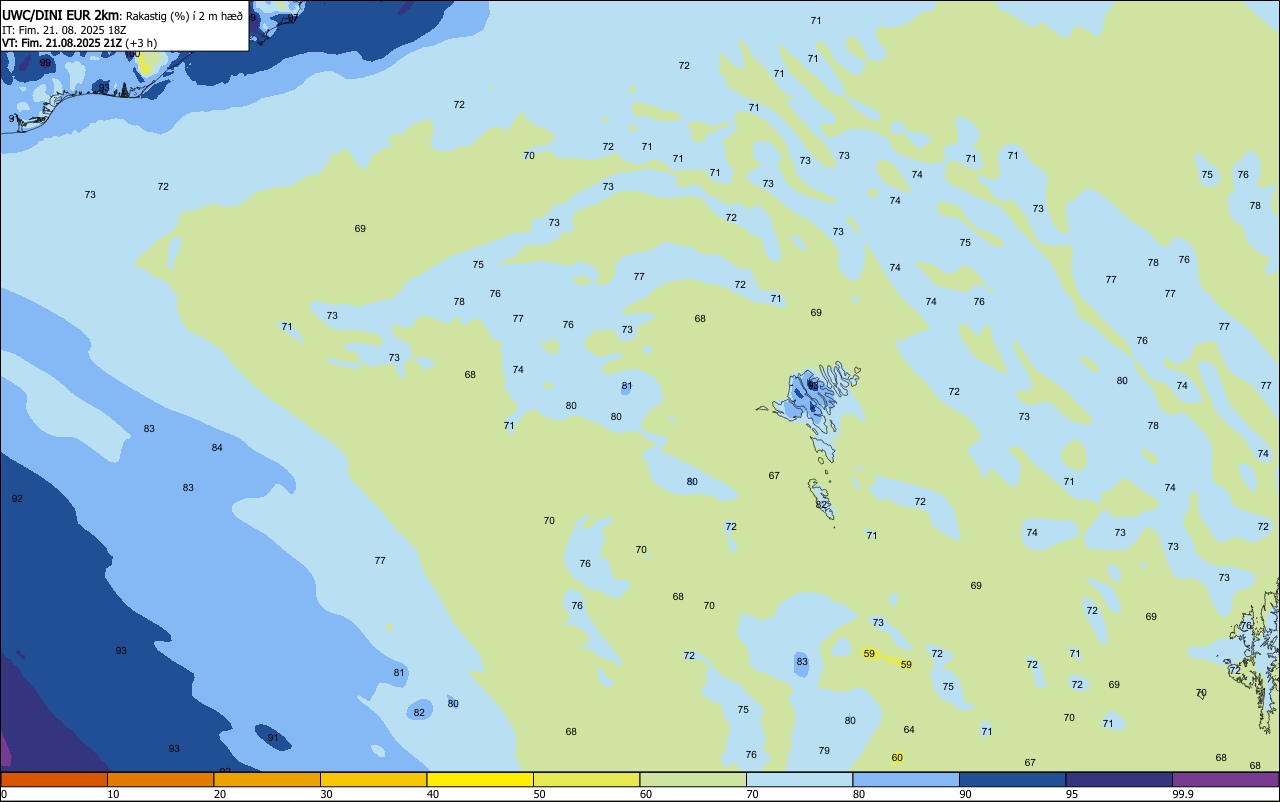
Task: Click the 0–10 dark orange legend segment
Action: tap(54, 779)
